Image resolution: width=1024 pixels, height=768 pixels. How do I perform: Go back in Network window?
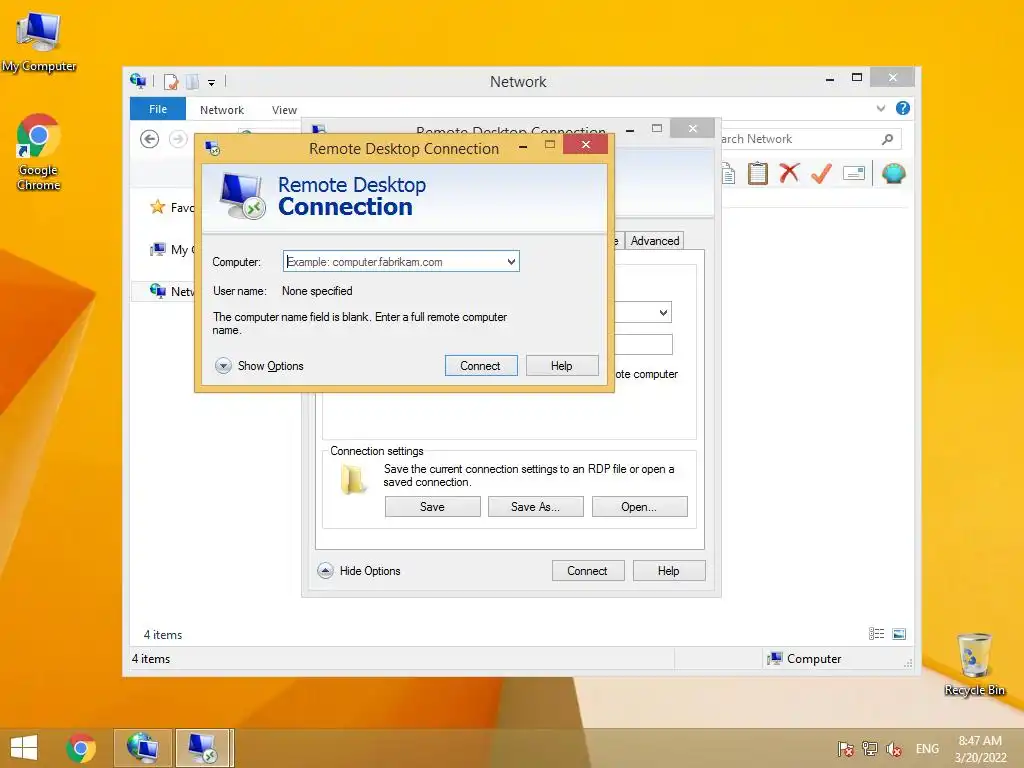[x=150, y=139]
